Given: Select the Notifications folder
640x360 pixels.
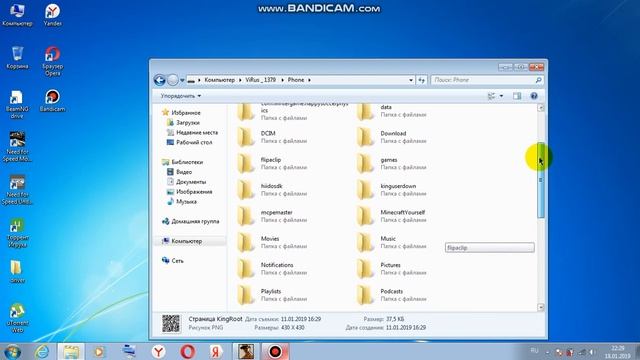Looking at the screenshot, I should point(271,269).
